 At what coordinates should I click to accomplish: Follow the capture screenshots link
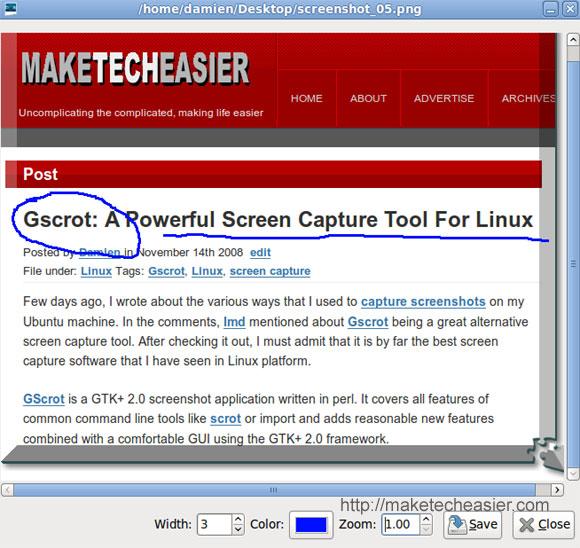pos(423,302)
